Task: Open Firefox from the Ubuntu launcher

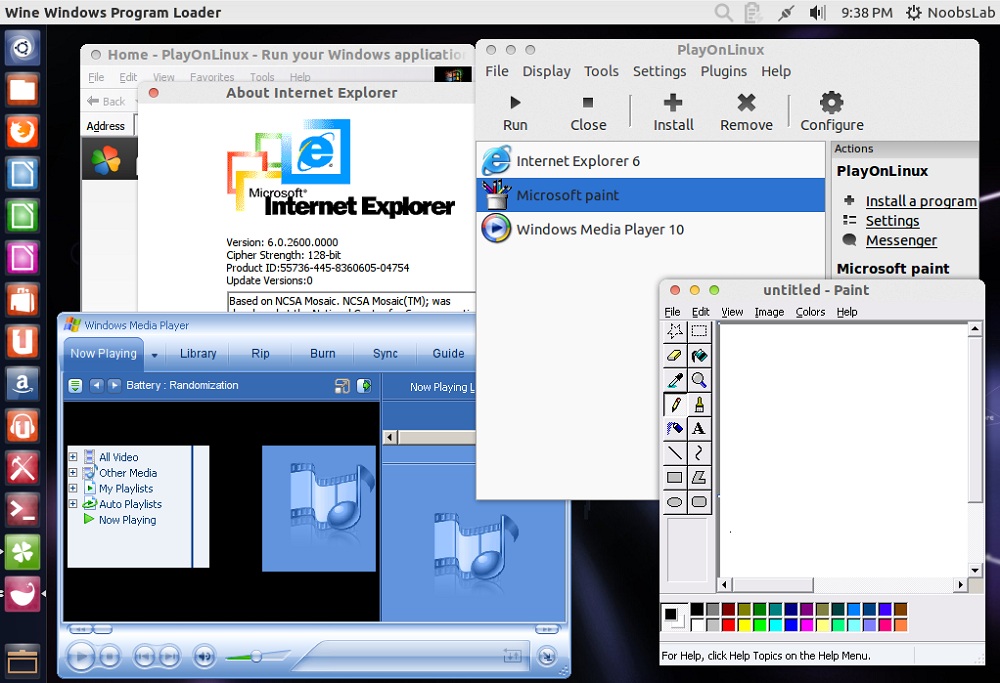Action: pos(22,132)
